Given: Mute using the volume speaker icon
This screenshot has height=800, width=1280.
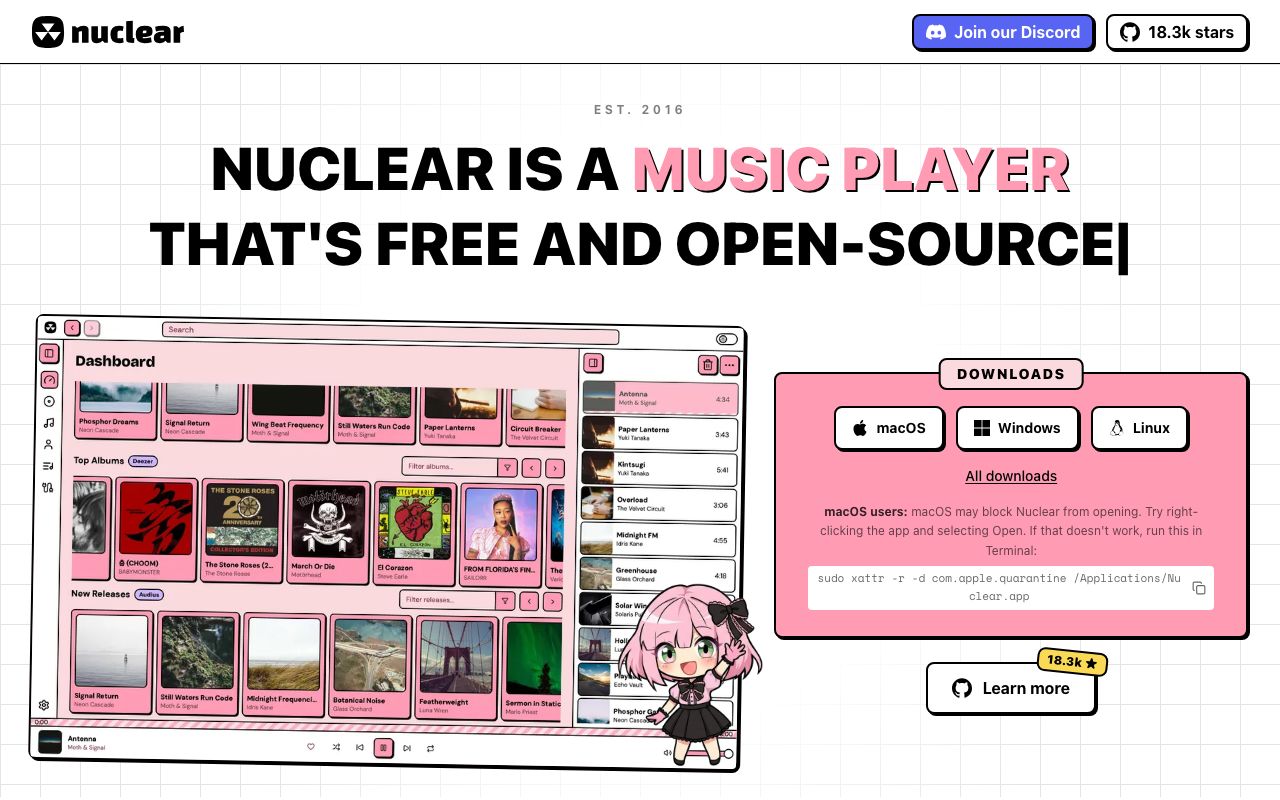Looking at the screenshot, I should 668,752.
